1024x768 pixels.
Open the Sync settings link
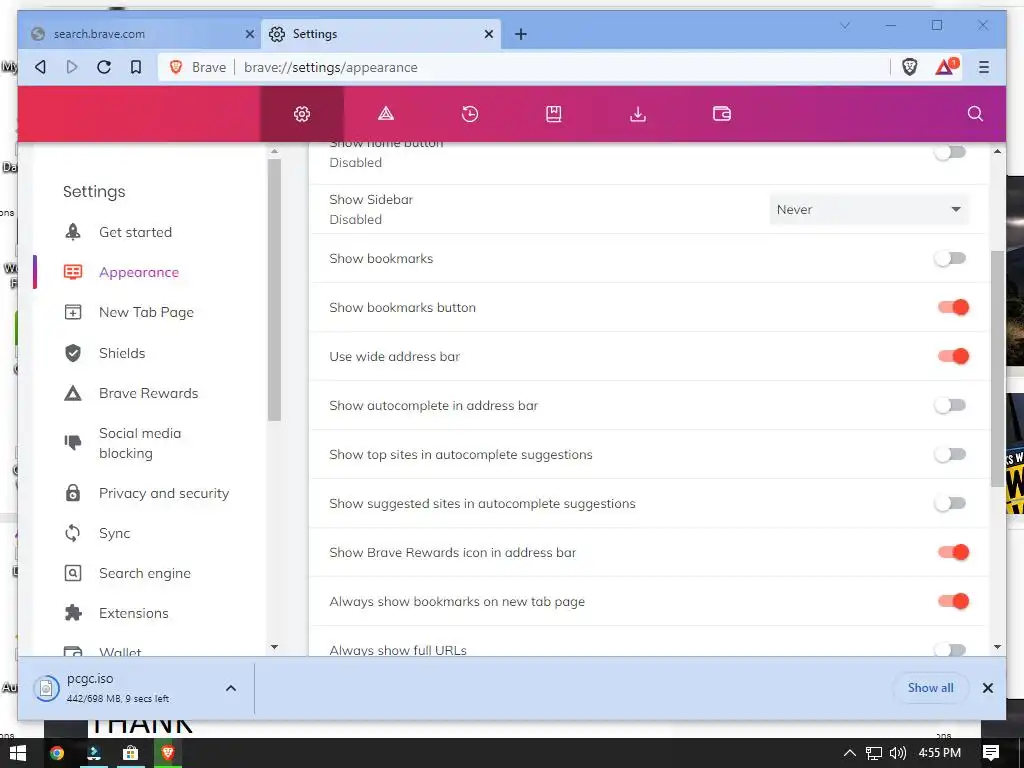tap(114, 533)
